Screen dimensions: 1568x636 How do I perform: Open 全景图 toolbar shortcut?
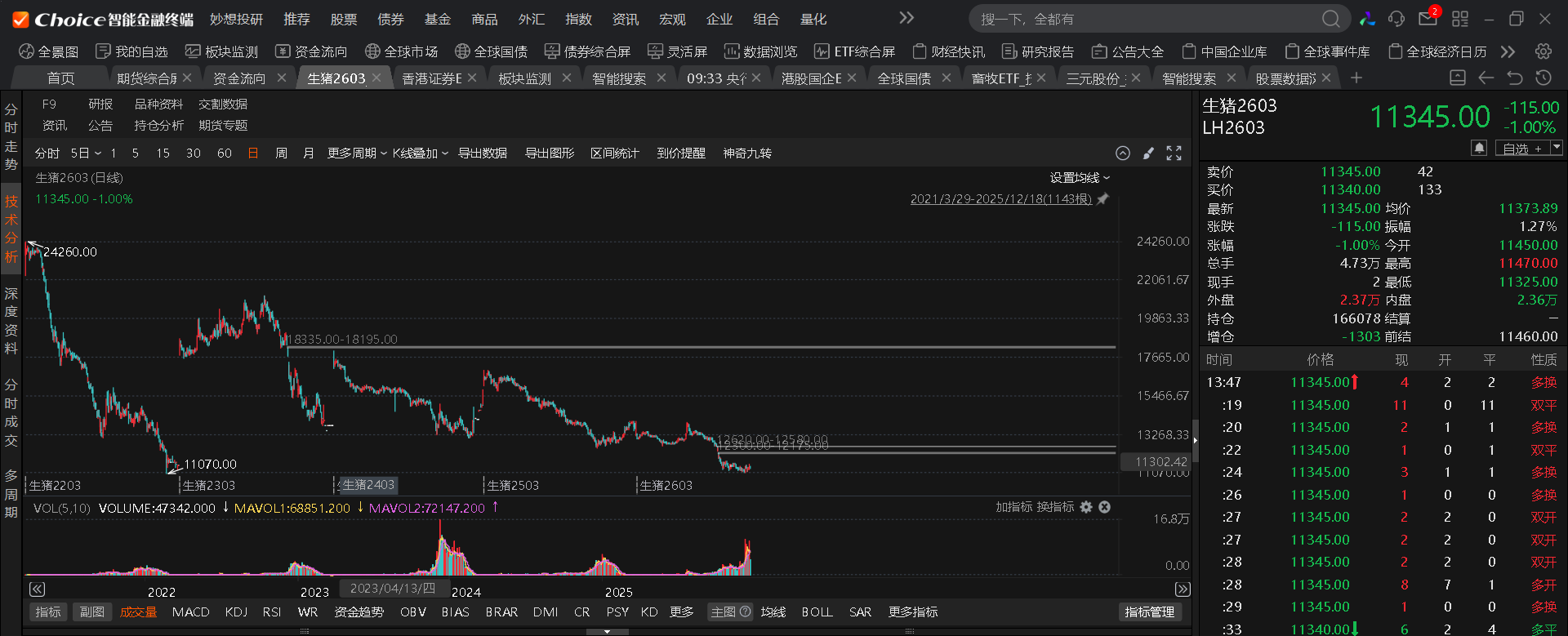tap(48, 51)
